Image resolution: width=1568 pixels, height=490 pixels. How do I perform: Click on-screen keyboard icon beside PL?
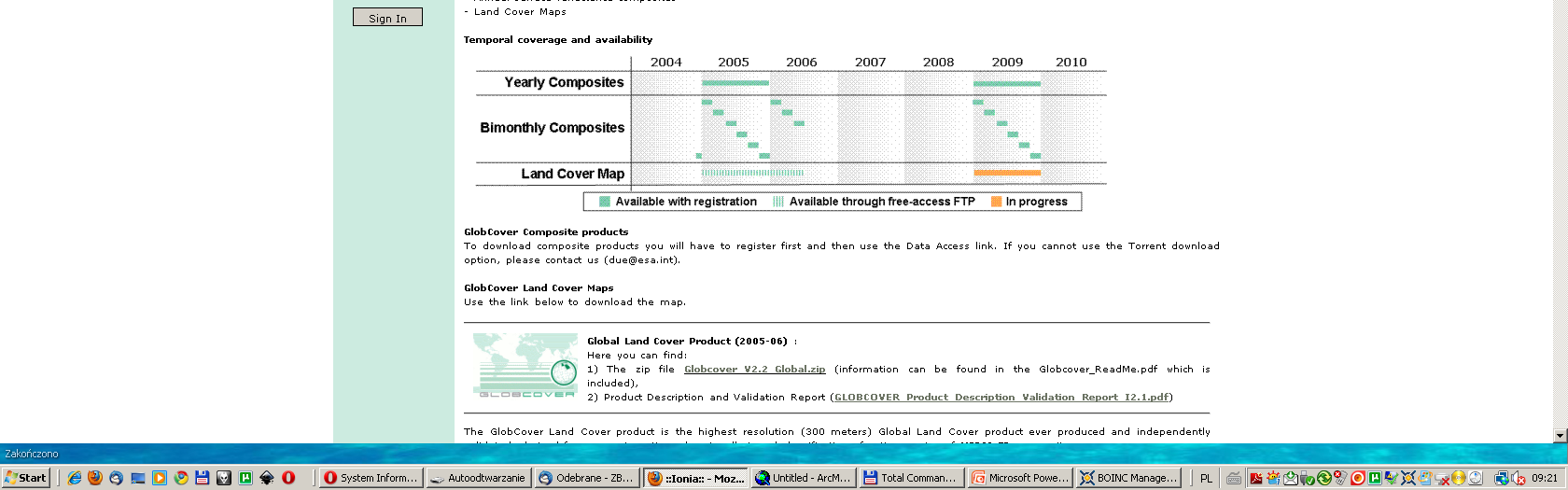pyautogui.click(x=1234, y=478)
